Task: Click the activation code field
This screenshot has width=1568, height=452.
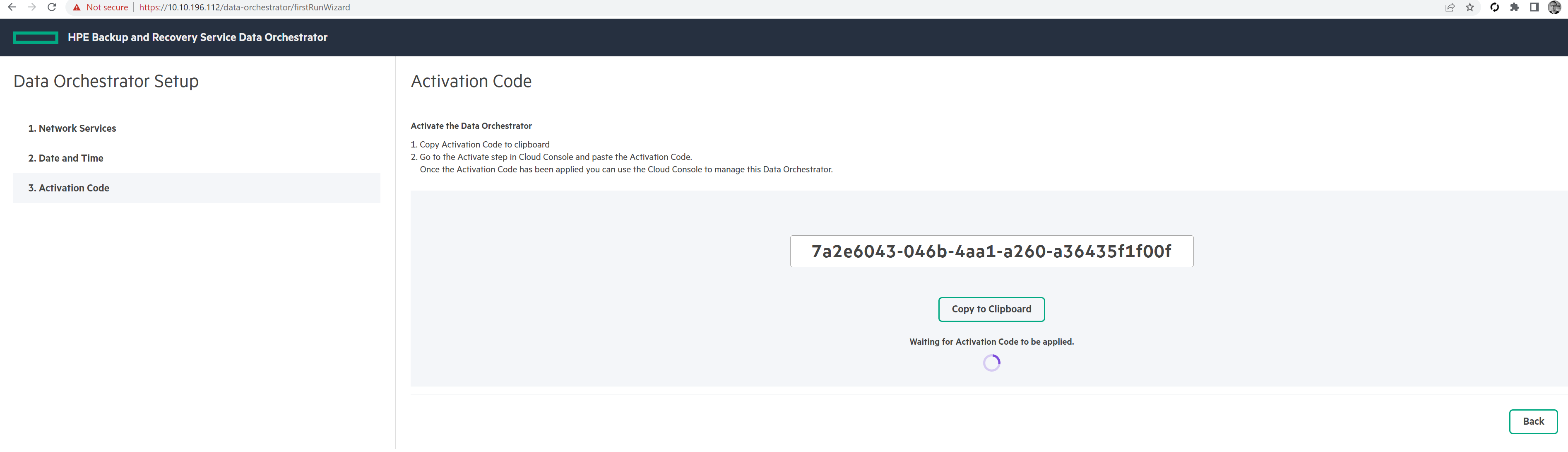Action: (991, 251)
